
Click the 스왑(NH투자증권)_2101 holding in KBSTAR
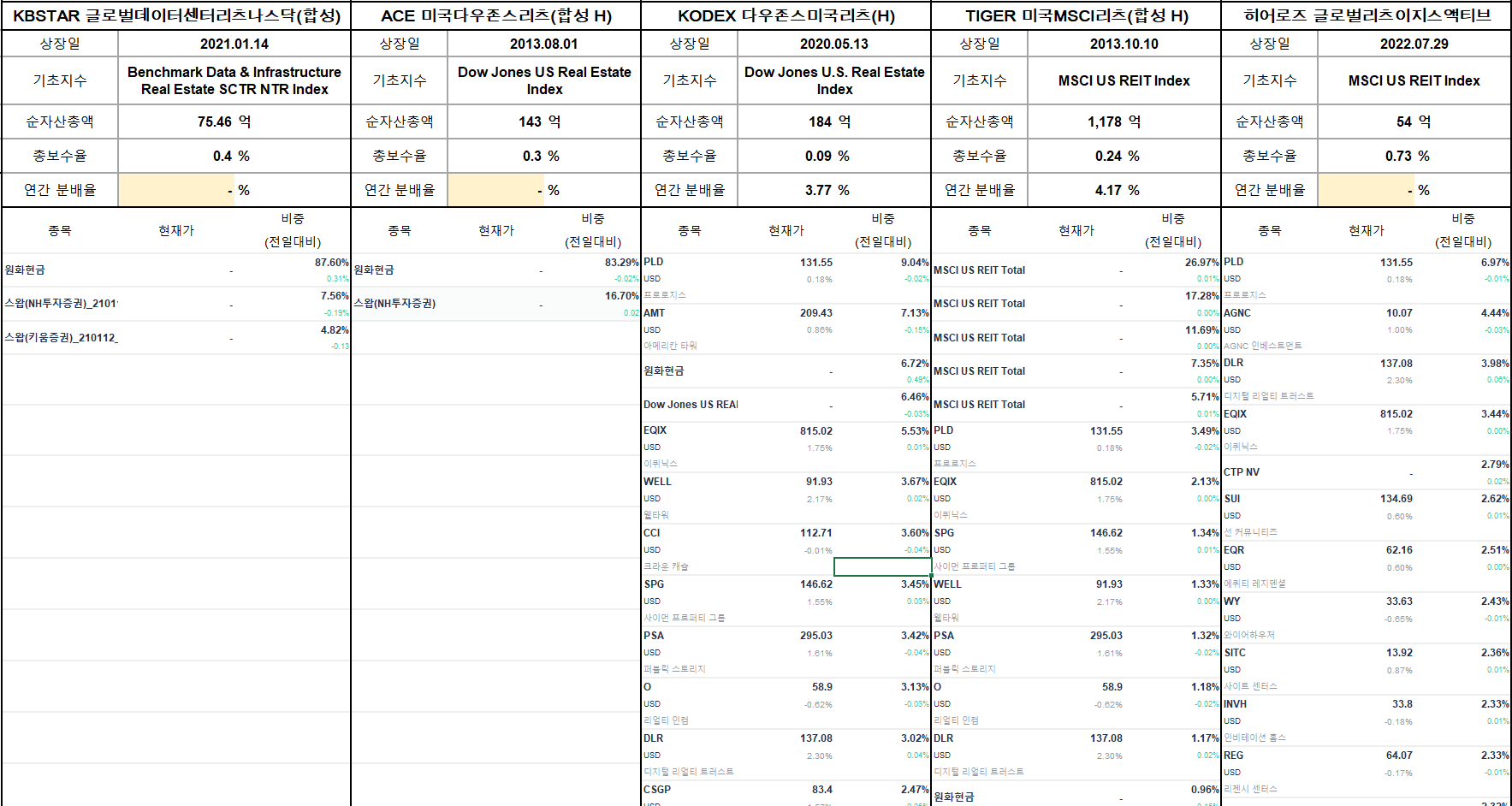(61, 304)
